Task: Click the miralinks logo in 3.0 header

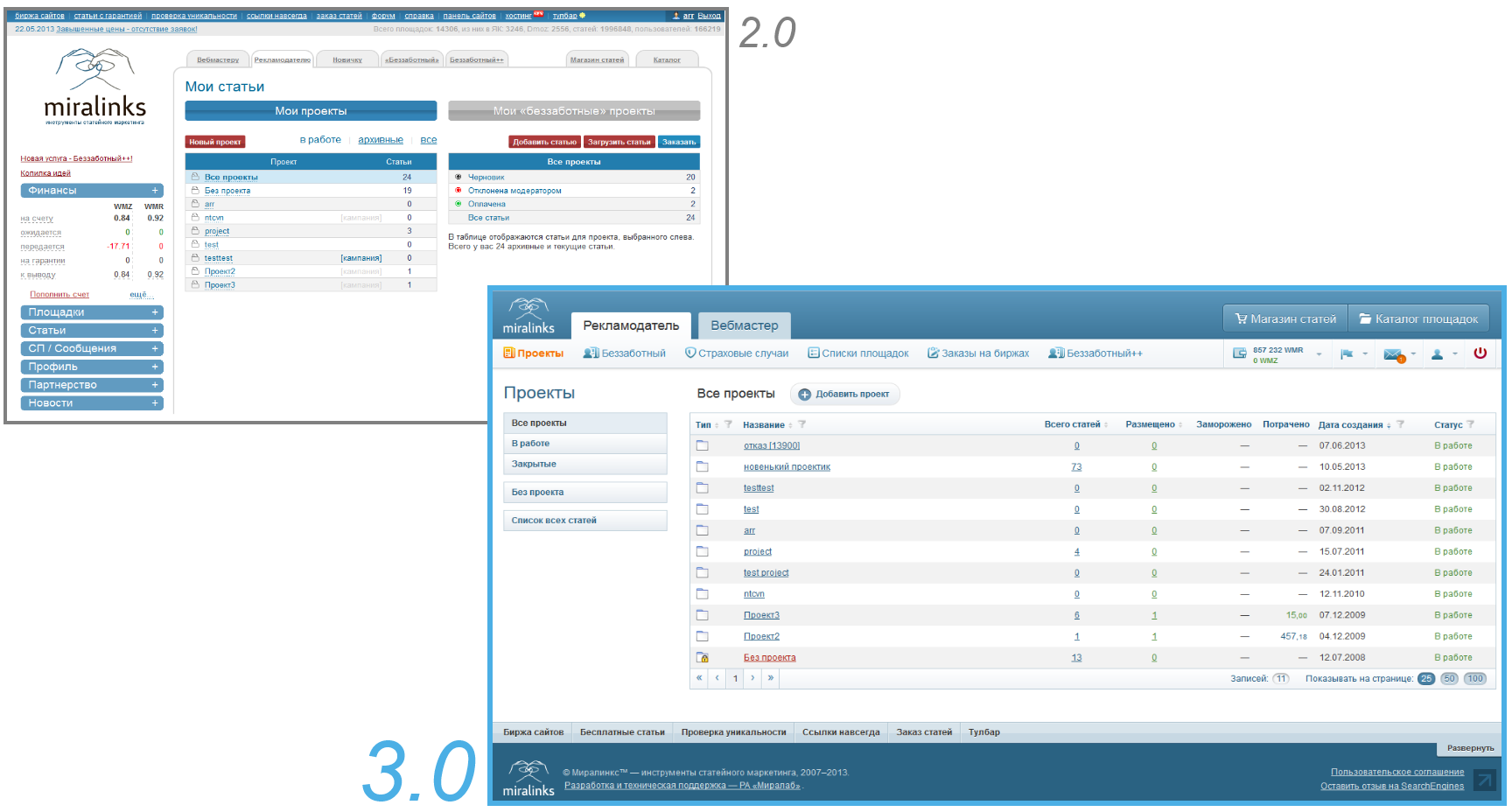Action: [x=528, y=316]
